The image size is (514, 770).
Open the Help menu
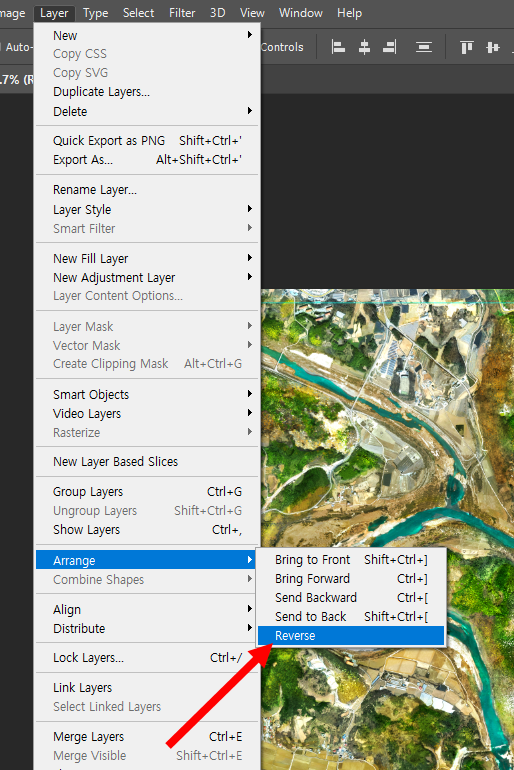tap(349, 13)
